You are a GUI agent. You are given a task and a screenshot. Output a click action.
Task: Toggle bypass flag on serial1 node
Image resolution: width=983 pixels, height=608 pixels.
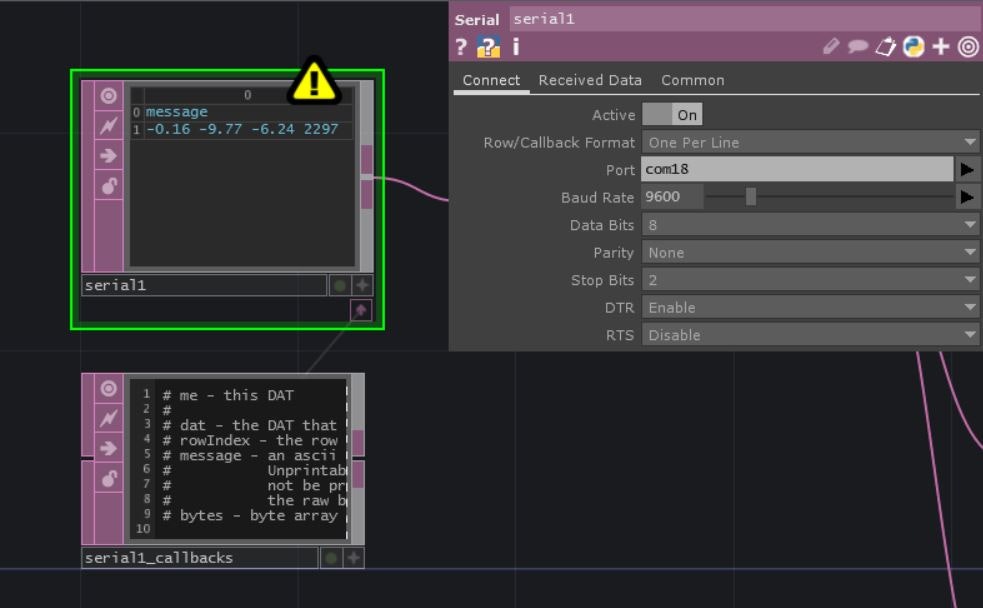point(108,126)
